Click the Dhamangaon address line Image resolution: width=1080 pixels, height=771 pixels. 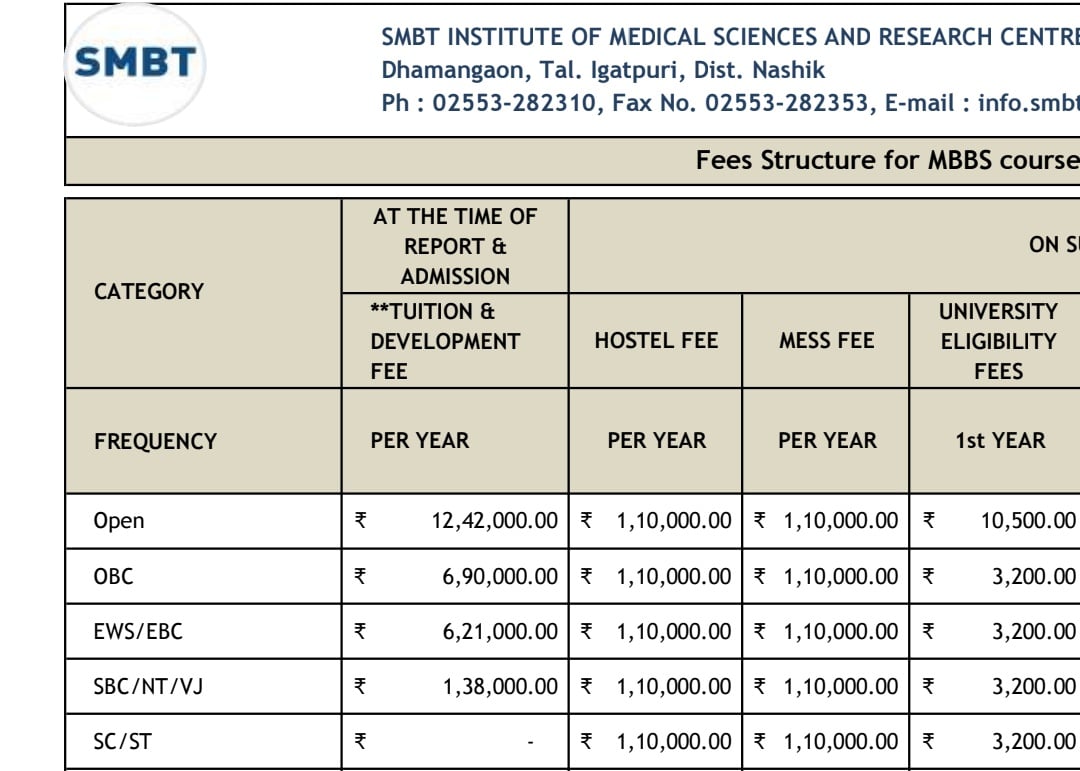click(x=603, y=70)
